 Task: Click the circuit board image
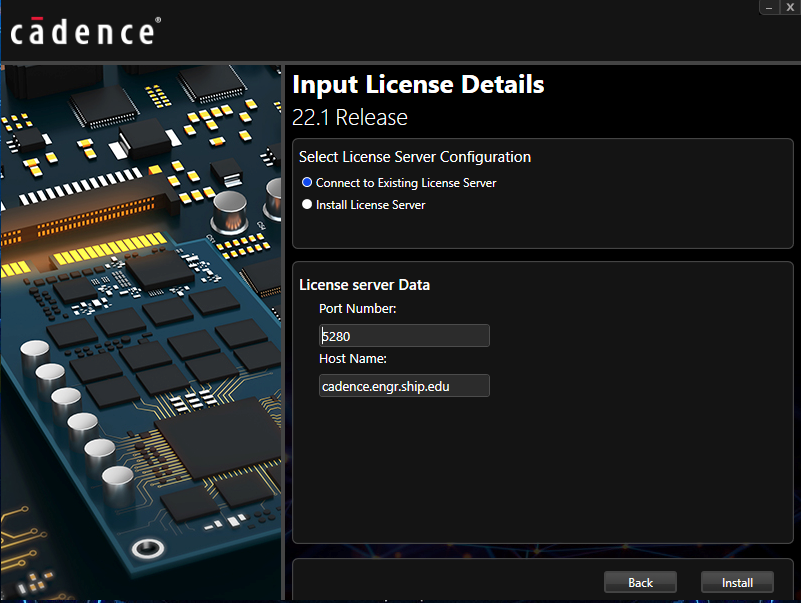(x=140, y=330)
